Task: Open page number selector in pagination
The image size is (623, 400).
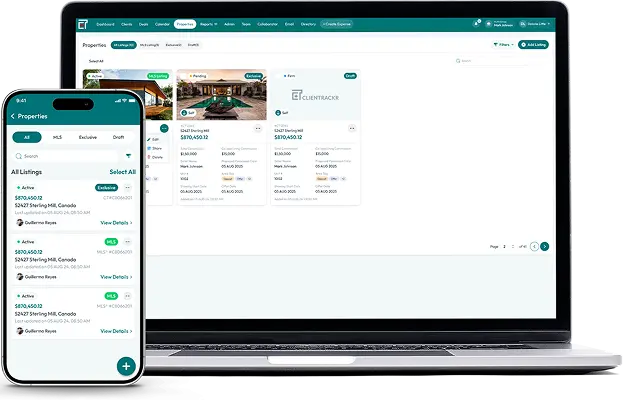Action: tap(508, 247)
